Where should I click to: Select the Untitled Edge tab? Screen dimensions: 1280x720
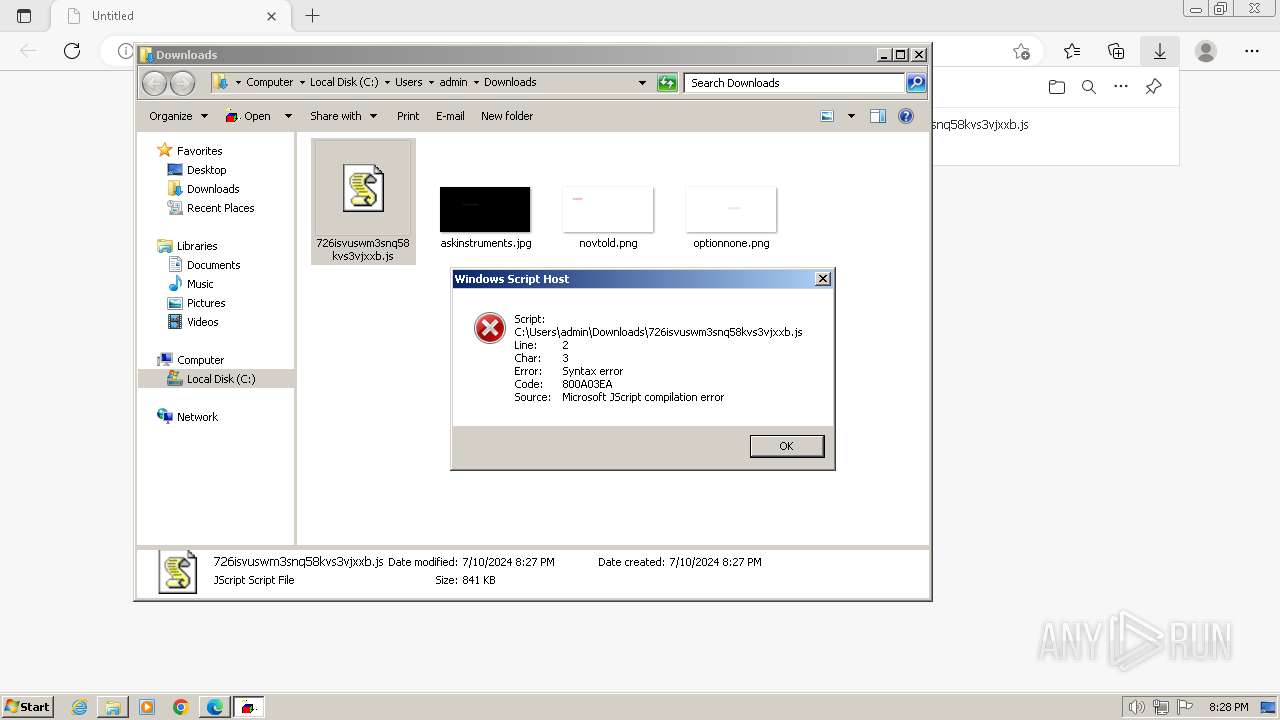point(171,16)
